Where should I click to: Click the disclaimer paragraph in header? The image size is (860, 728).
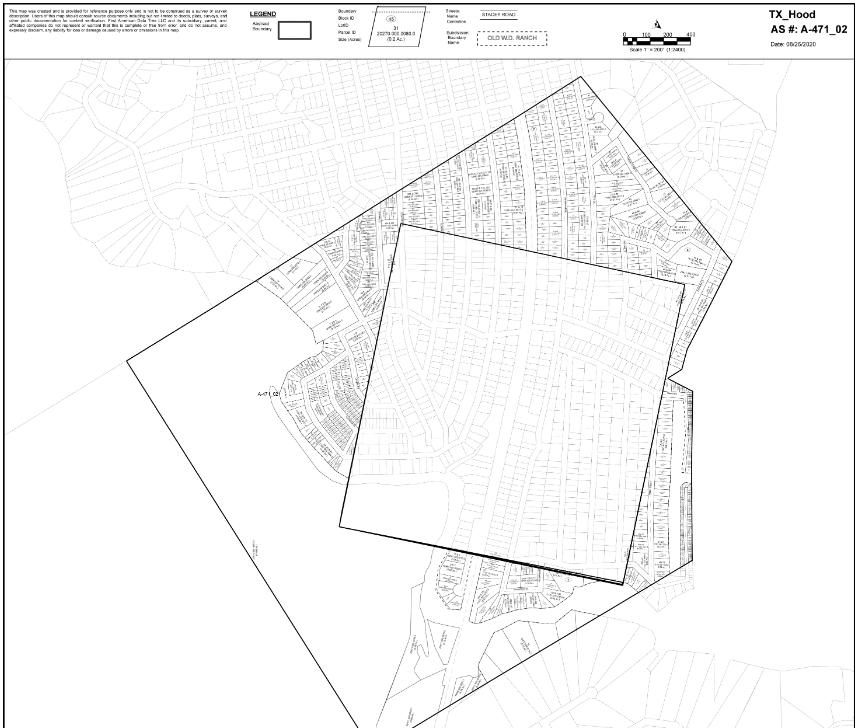(118, 21)
